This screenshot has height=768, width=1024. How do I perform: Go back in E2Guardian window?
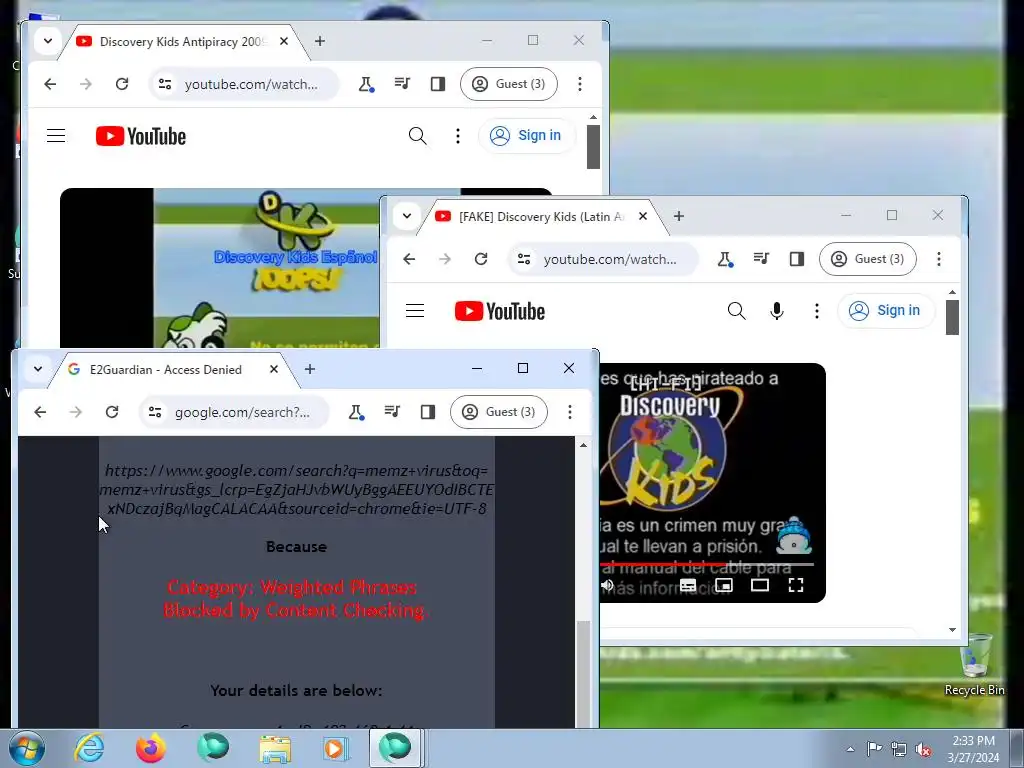(40, 412)
